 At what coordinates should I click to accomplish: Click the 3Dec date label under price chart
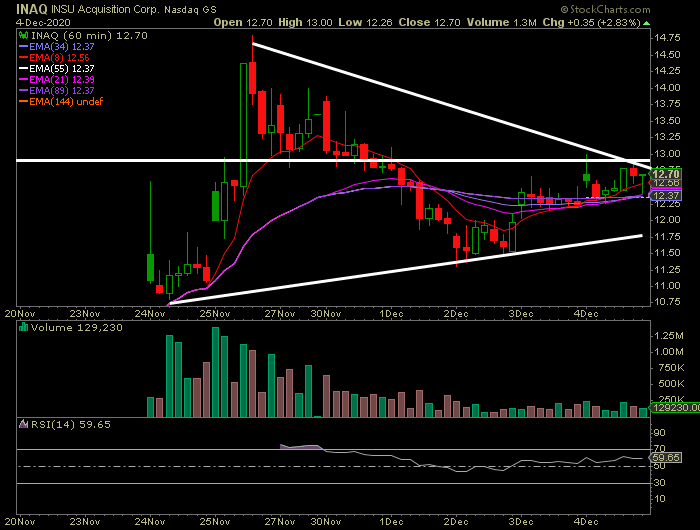[521, 314]
